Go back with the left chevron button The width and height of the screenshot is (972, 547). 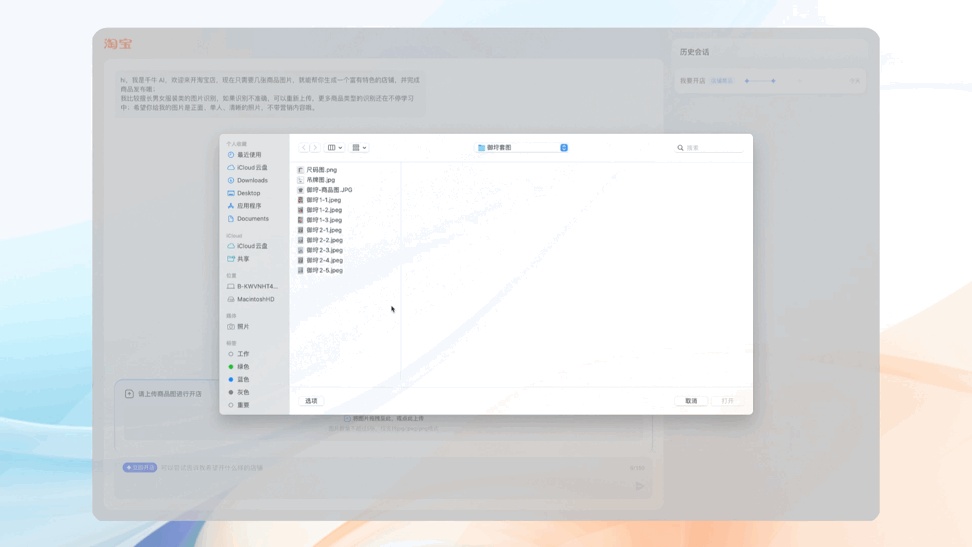[x=304, y=148]
